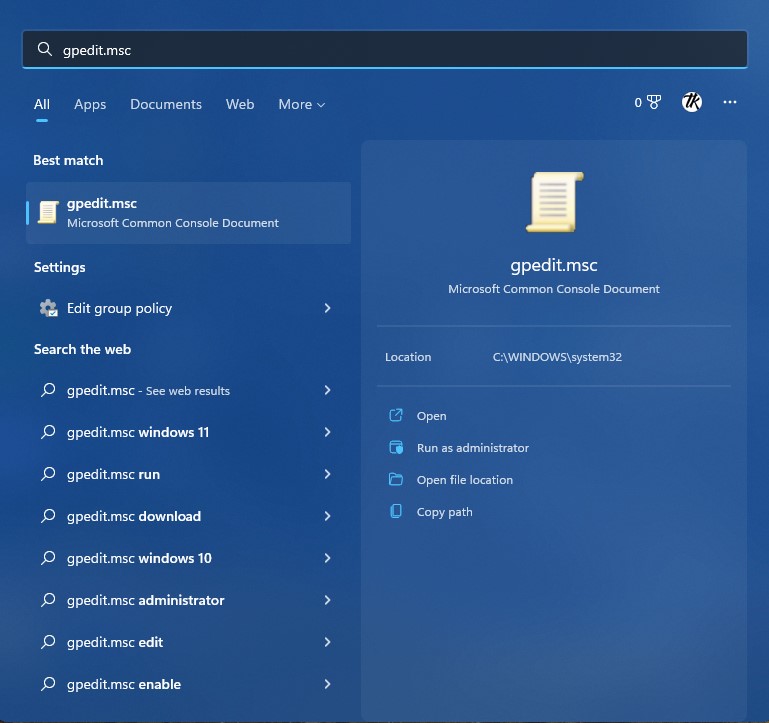Image resolution: width=769 pixels, height=723 pixels.
Task: Expand chevron for 'gpedit.msc windows 11'
Action: (327, 432)
